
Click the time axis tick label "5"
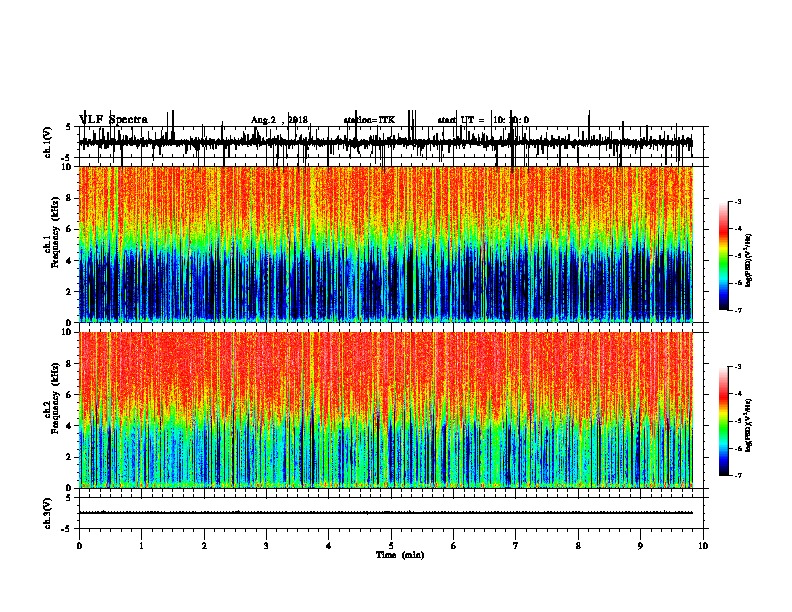pos(391,546)
